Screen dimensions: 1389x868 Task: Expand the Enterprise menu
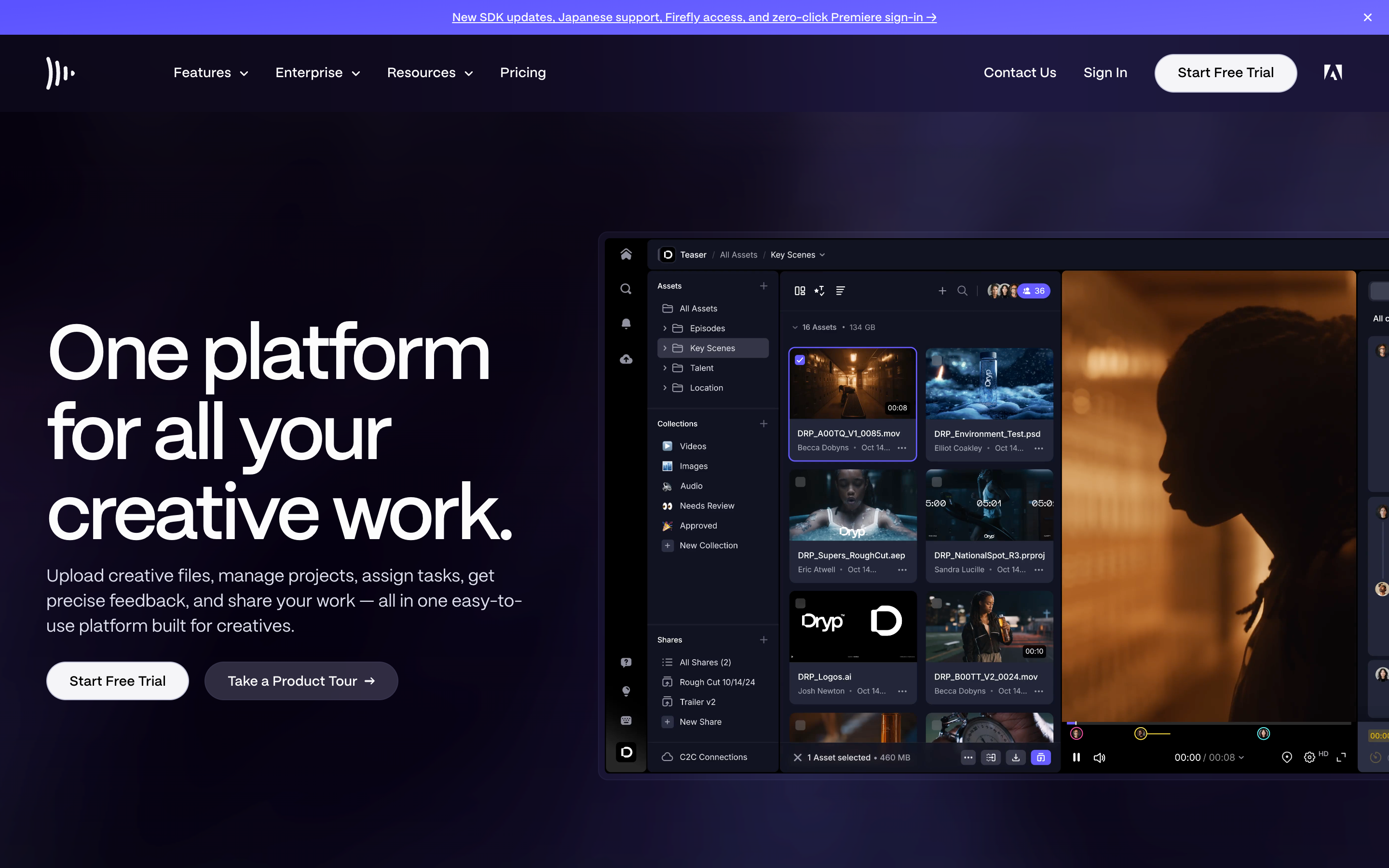pos(317,73)
